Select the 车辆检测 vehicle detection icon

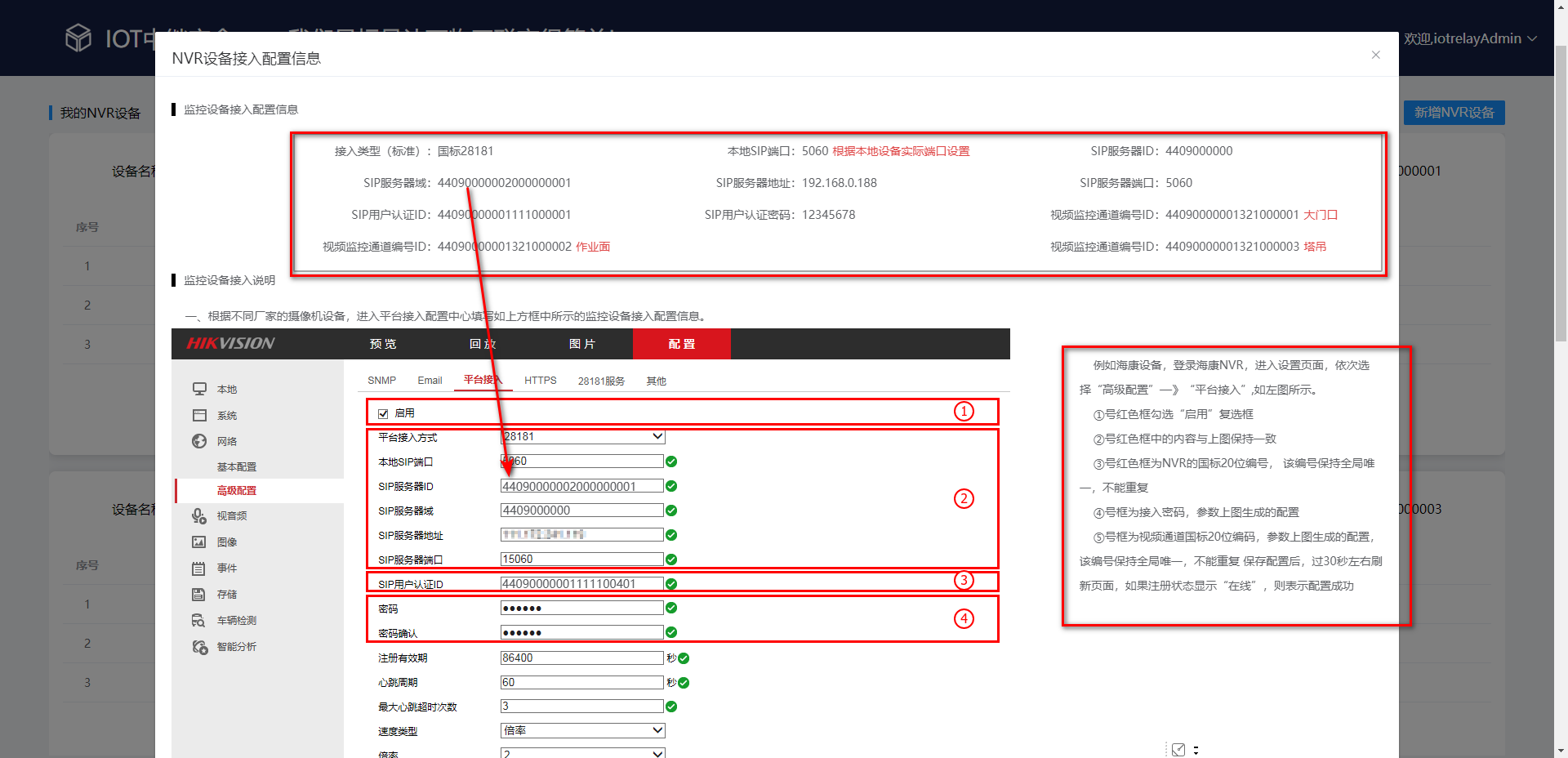tap(198, 620)
